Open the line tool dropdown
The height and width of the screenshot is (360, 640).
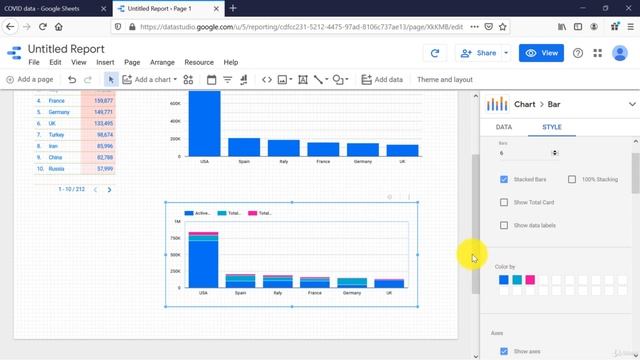click(321, 80)
